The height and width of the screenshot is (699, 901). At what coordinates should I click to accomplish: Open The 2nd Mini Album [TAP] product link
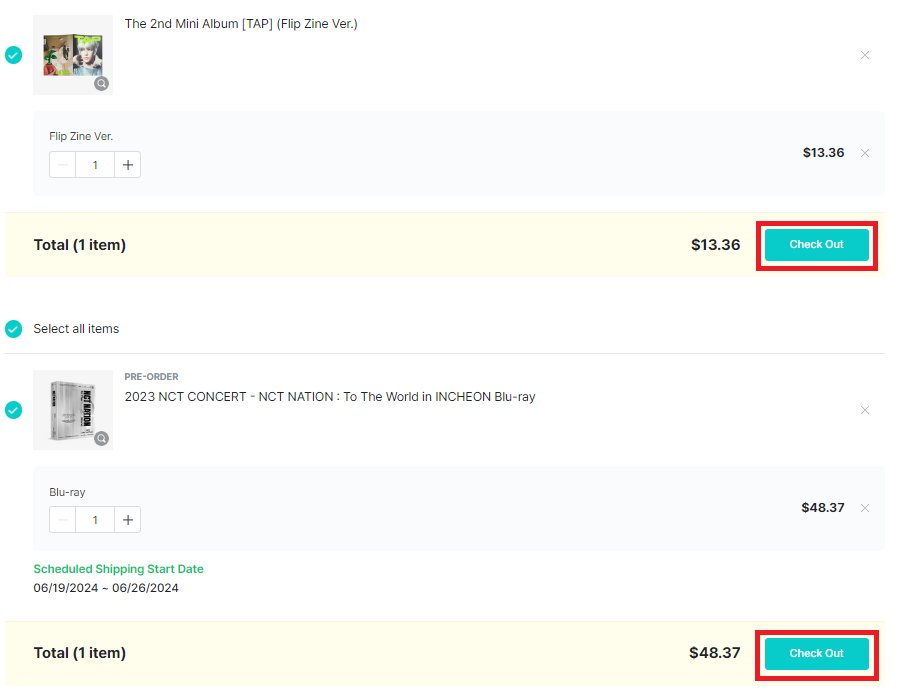pyautogui.click(x=241, y=24)
